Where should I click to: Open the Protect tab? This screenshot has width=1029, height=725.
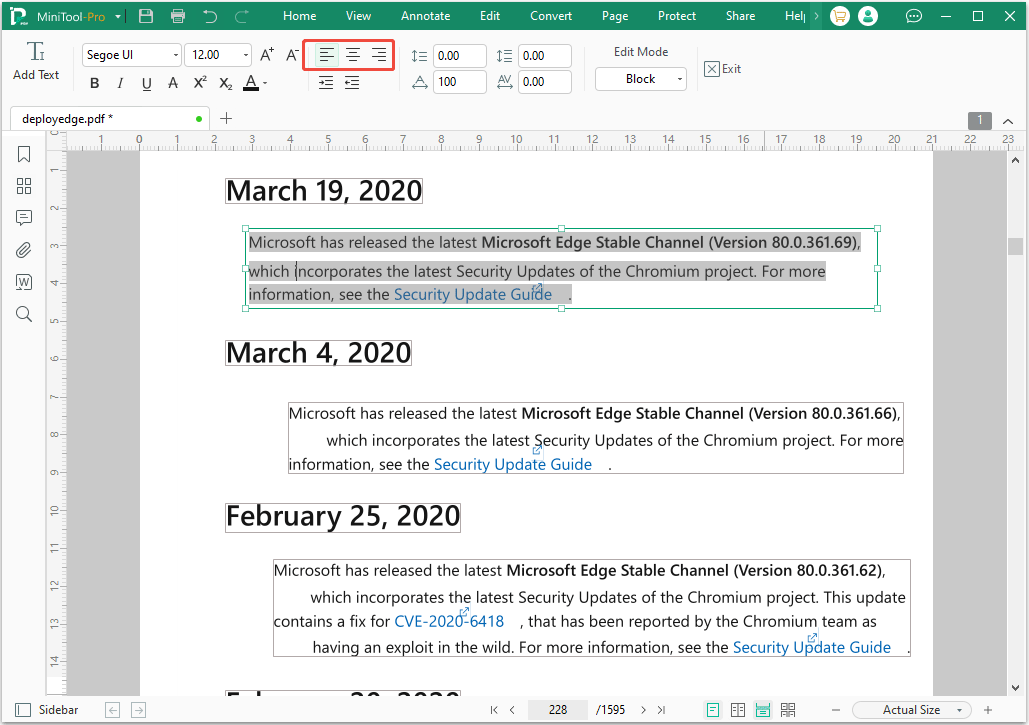pyautogui.click(x=677, y=16)
